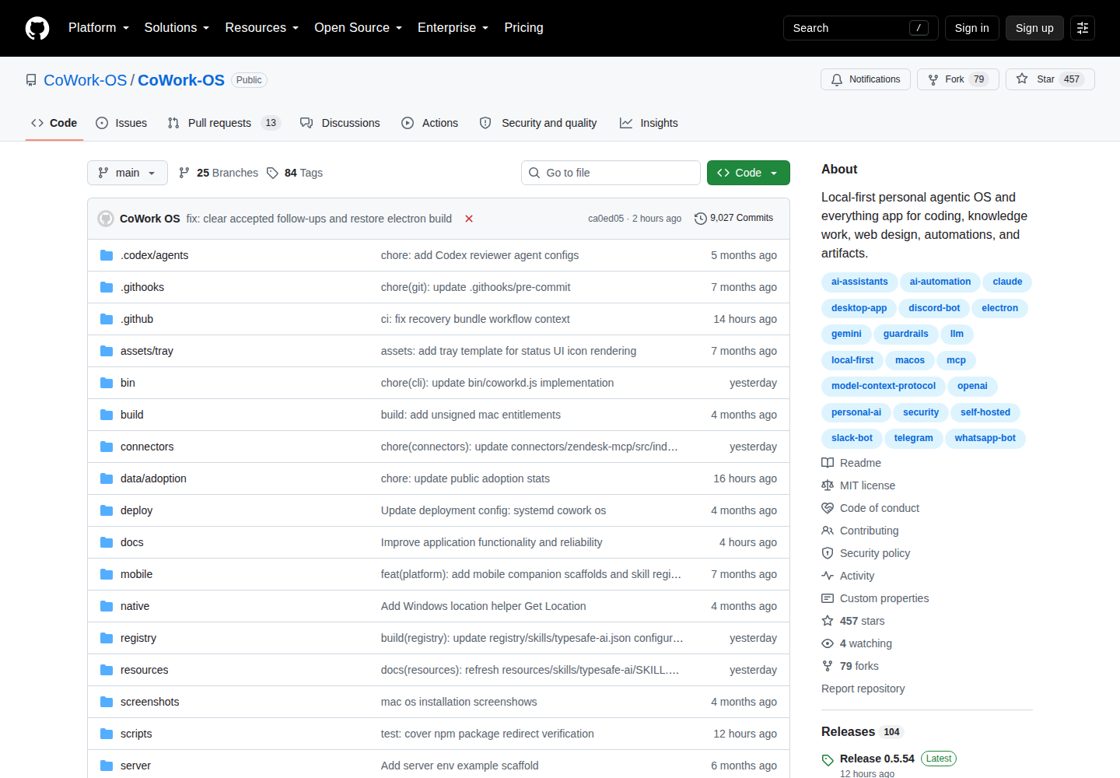Click the Security policy shield icon

pyautogui.click(x=827, y=553)
